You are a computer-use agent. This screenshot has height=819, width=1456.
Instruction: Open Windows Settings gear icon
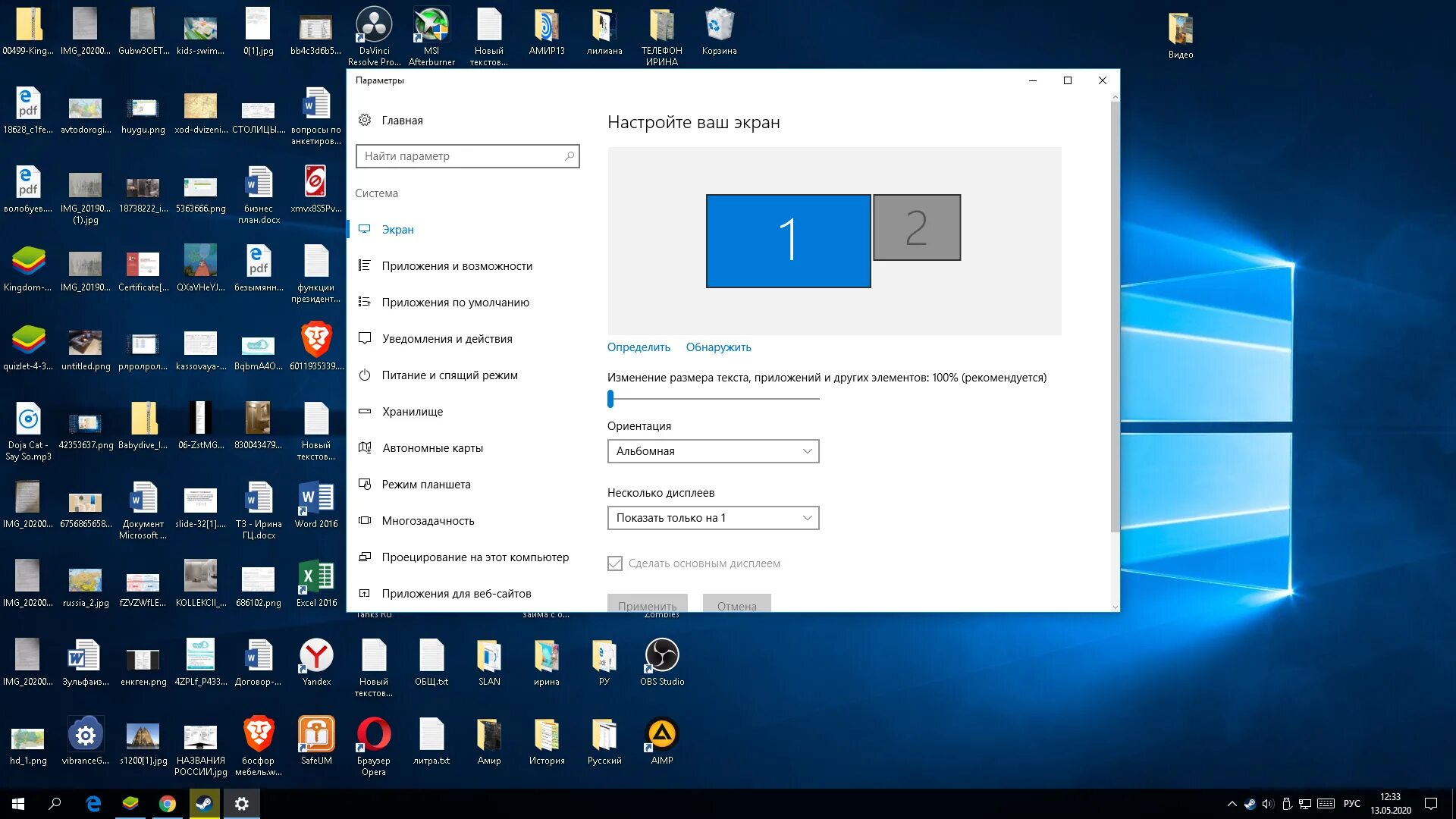click(243, 803)
